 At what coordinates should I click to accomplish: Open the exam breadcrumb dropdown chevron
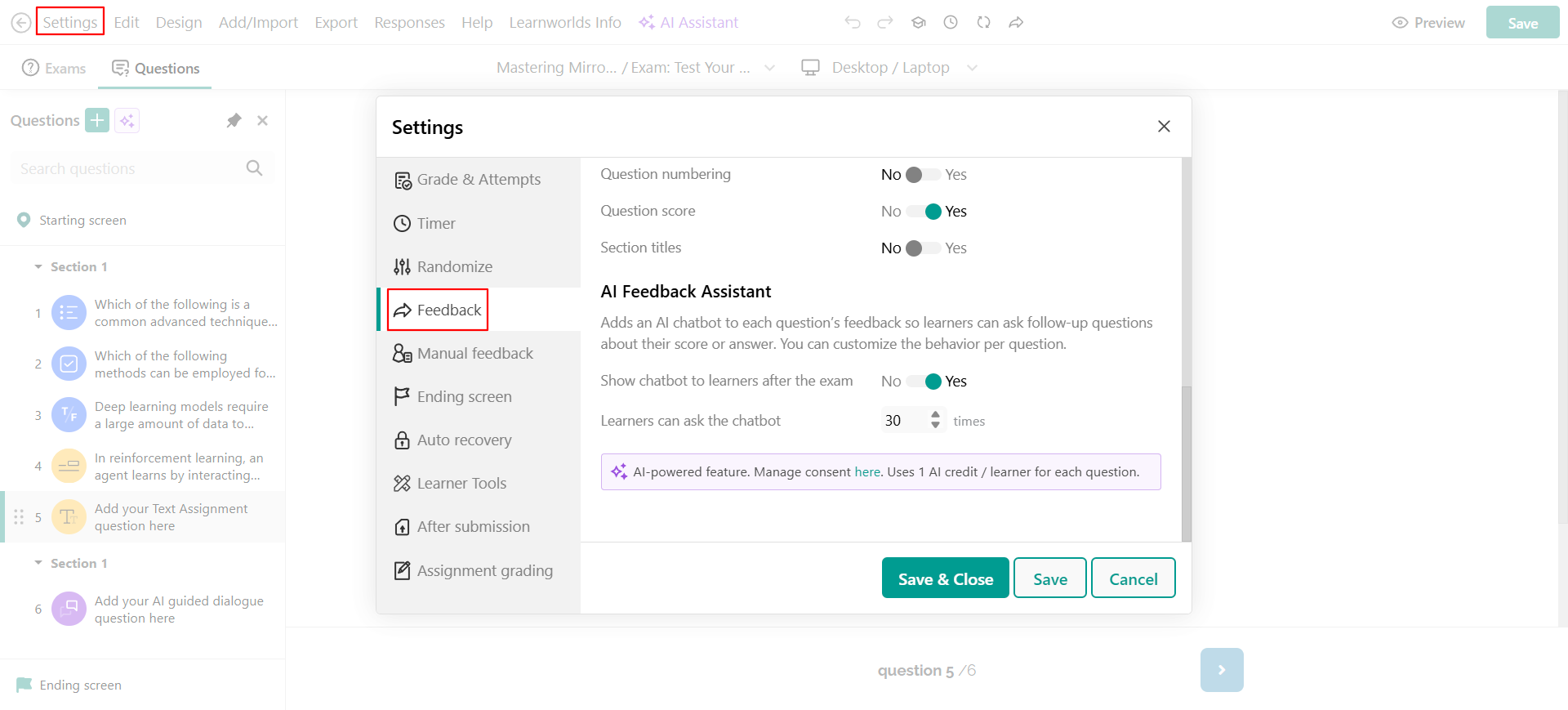(x=769, y=68)
